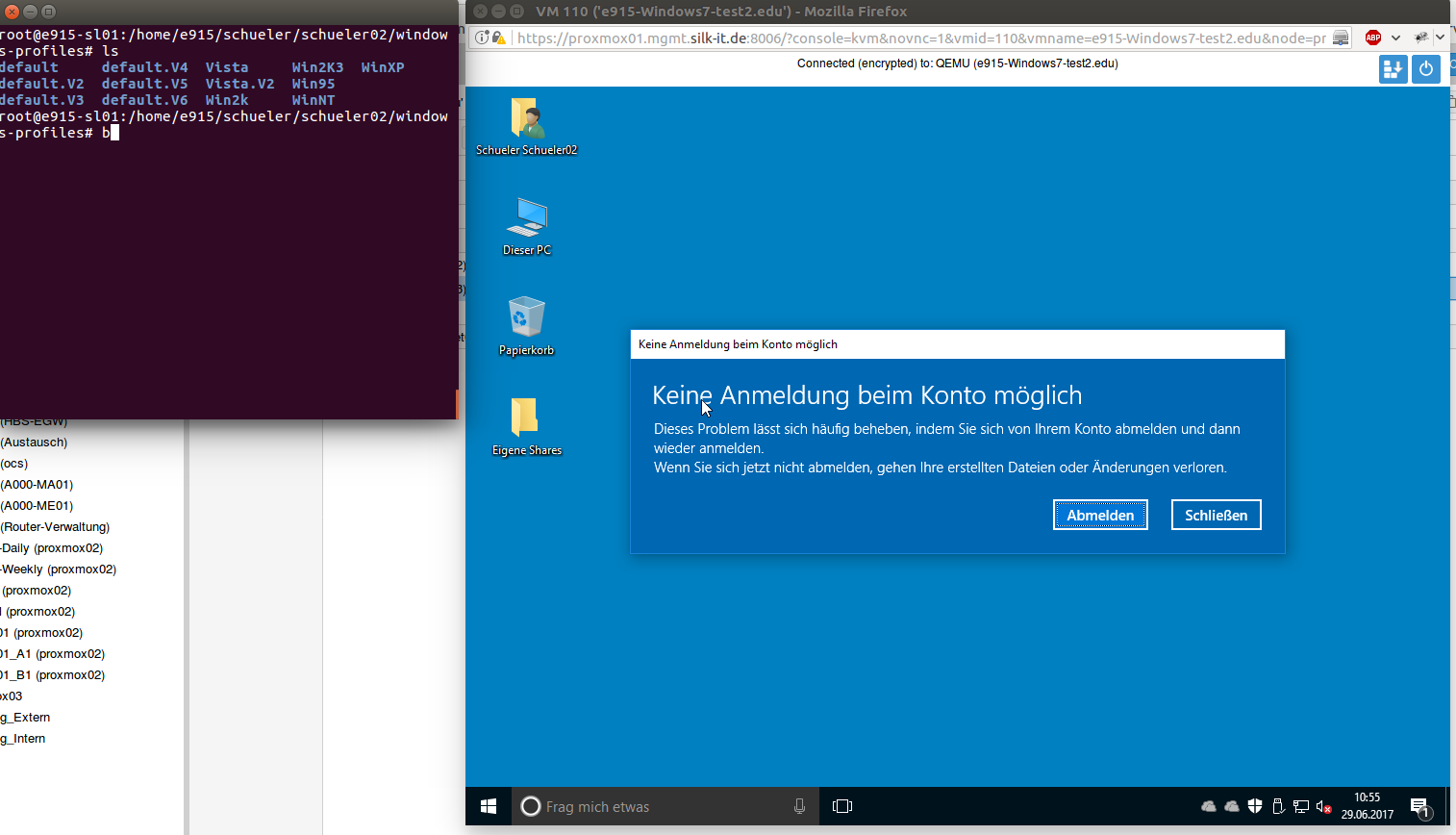Open the Adblock Plus dropdown arrow
The width and height of the screenshot is (1456, 835).
1395,38
